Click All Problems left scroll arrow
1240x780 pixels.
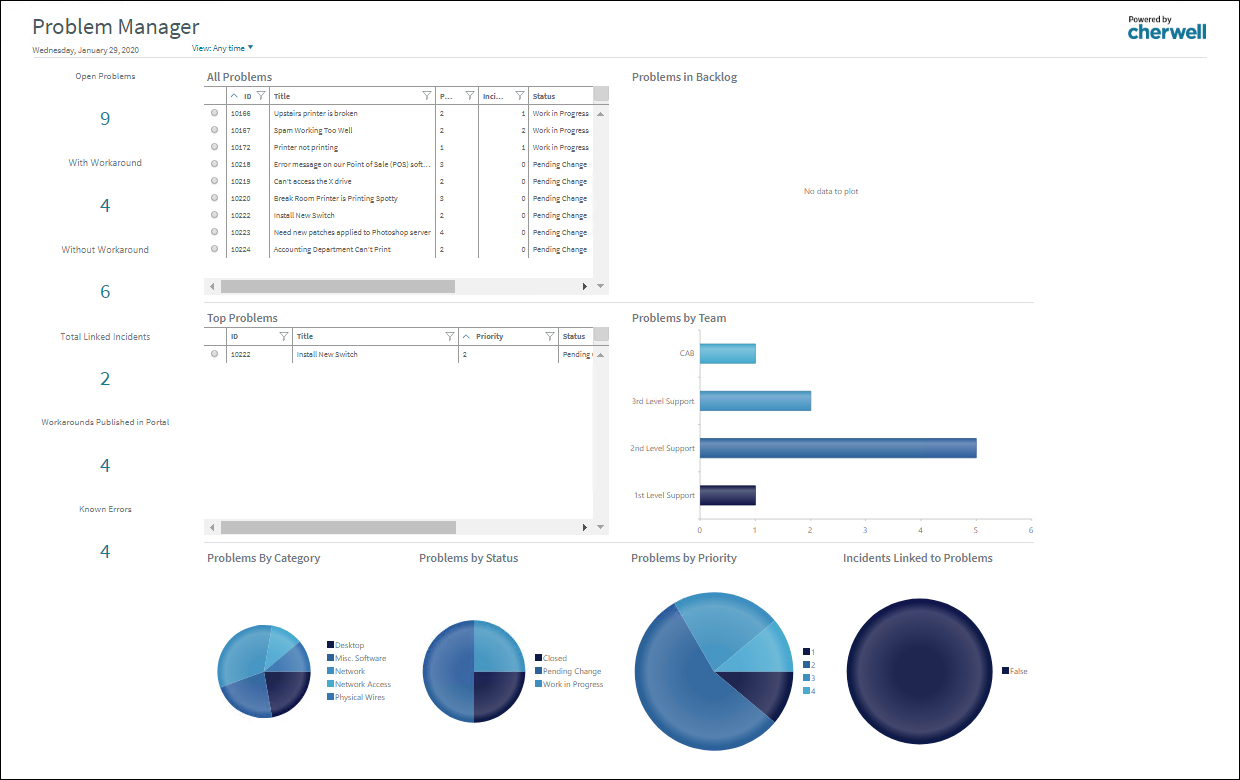[x=212, y=287]
